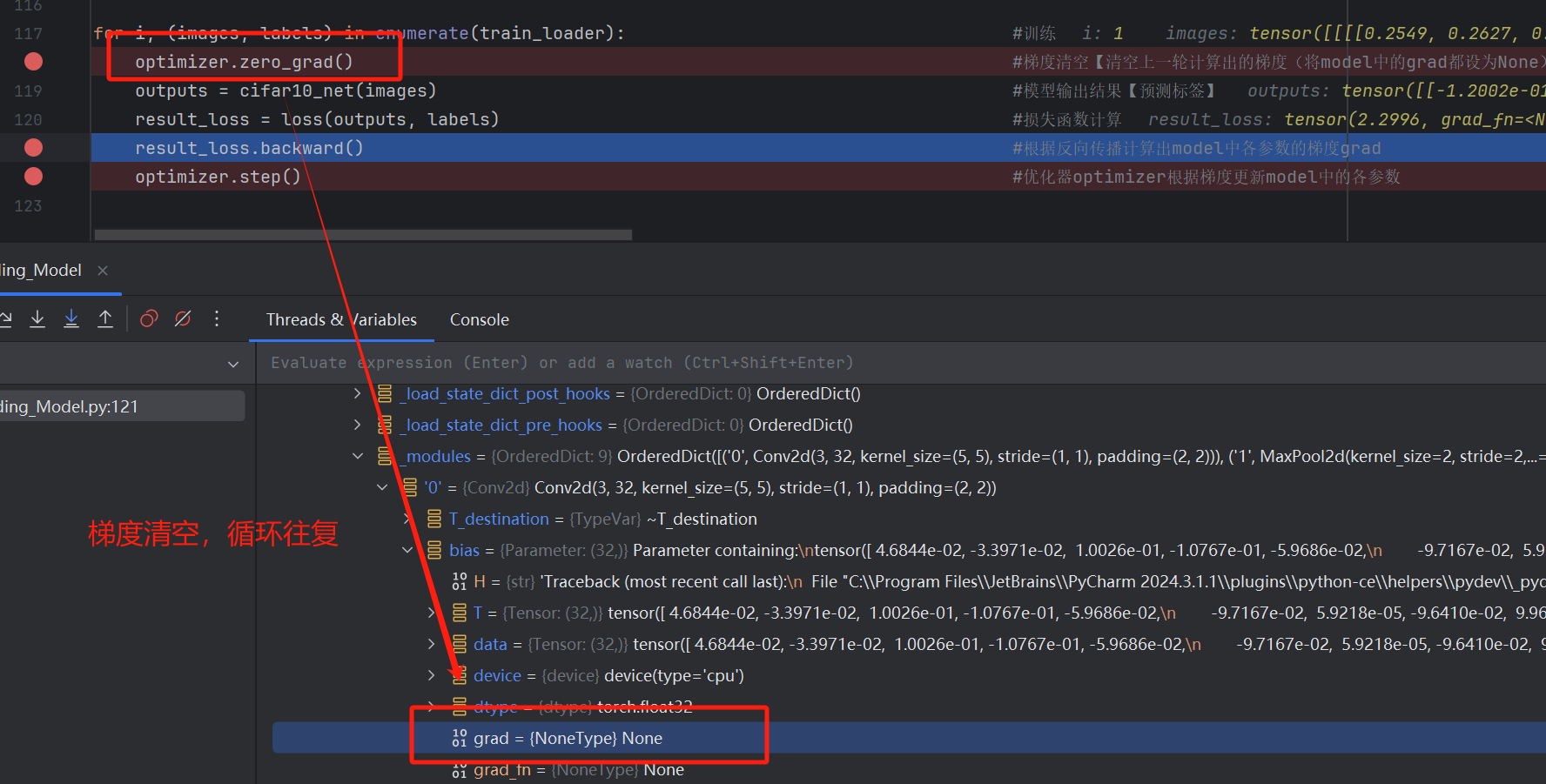Click gutter line number 119
Screen dimensions: 1546x784
click(x=28, y=90)
